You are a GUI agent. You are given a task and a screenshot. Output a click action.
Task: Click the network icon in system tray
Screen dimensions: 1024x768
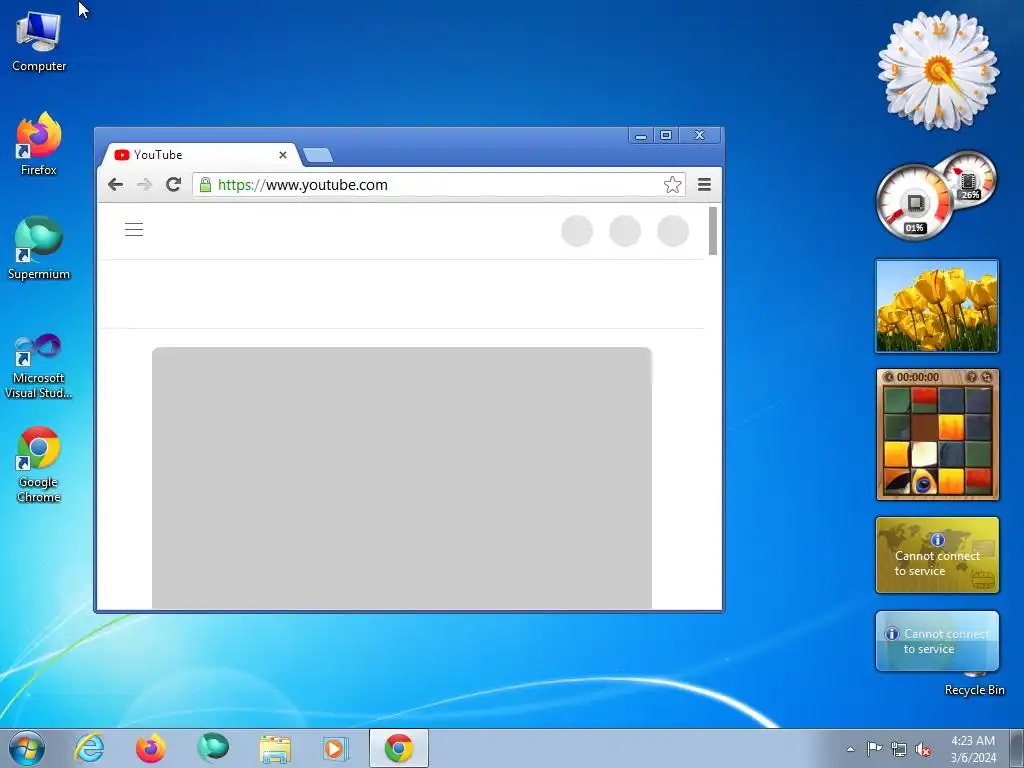899,749
